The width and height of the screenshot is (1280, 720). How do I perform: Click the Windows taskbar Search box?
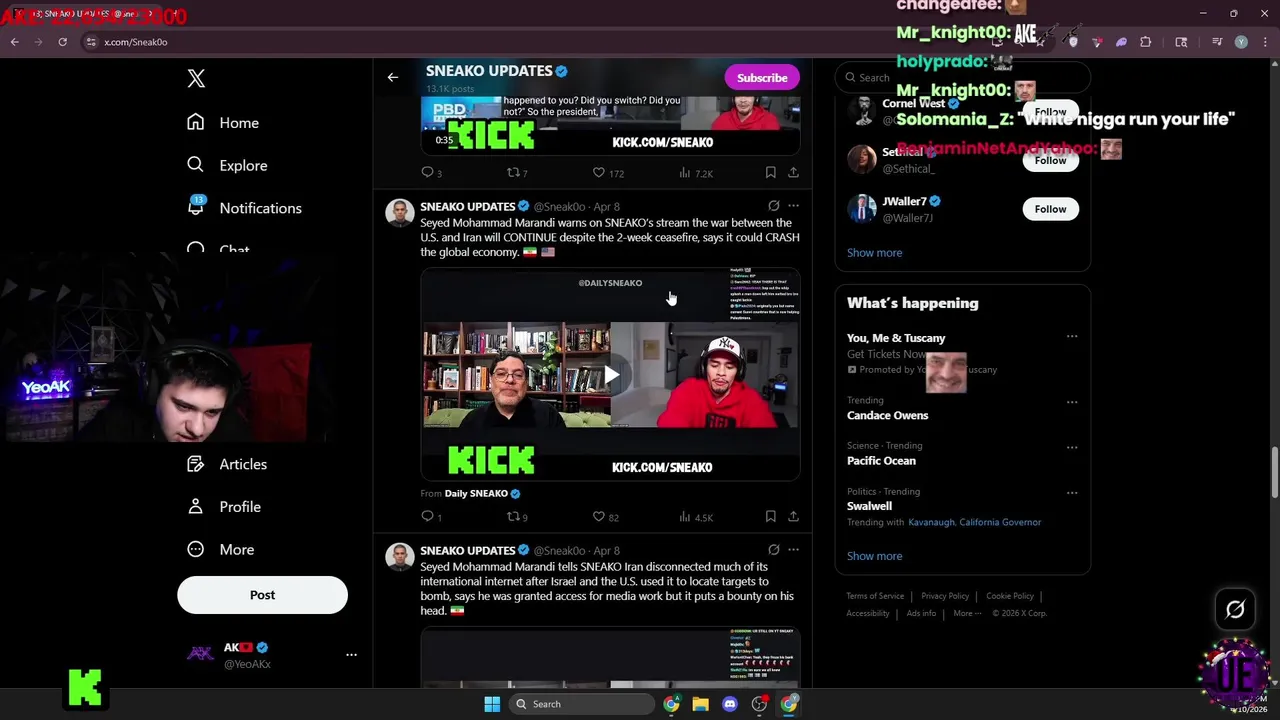583,704
